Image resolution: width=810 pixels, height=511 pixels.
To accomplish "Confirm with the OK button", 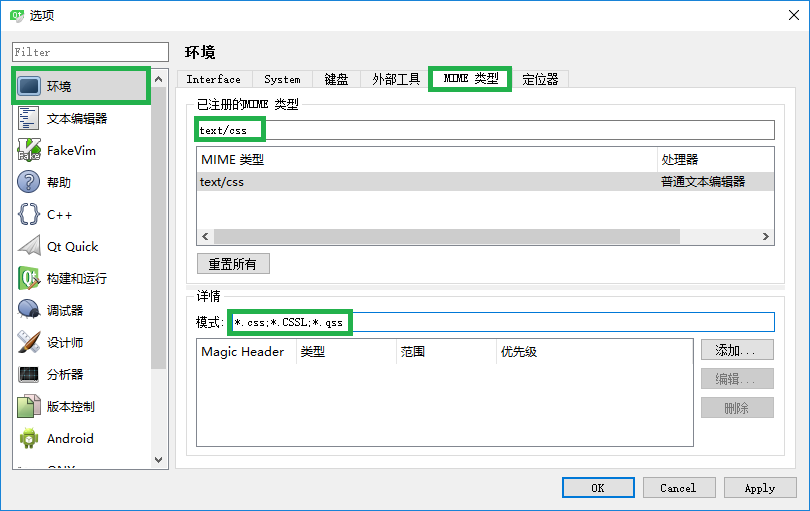I will (598, 488).
